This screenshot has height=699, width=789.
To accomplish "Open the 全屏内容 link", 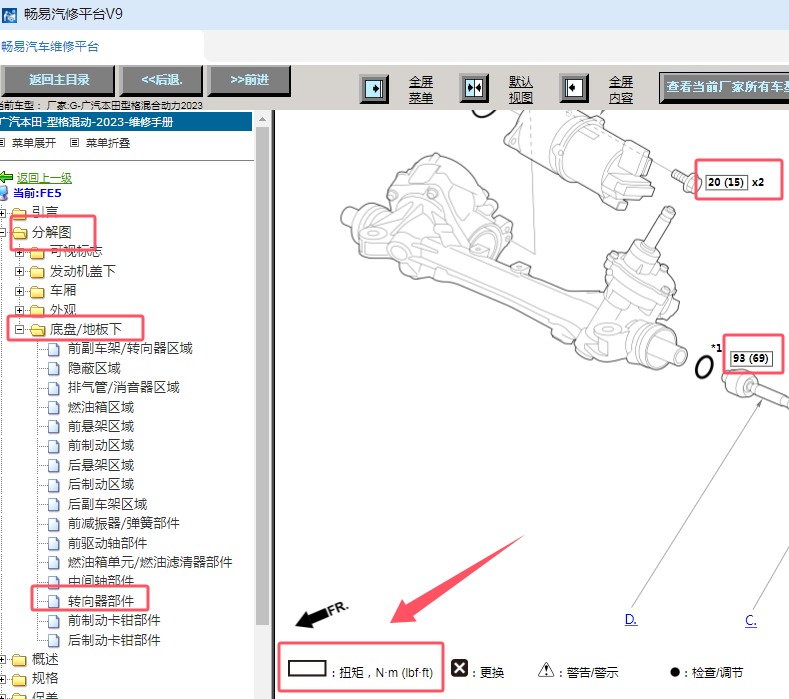I will (620, 90).
